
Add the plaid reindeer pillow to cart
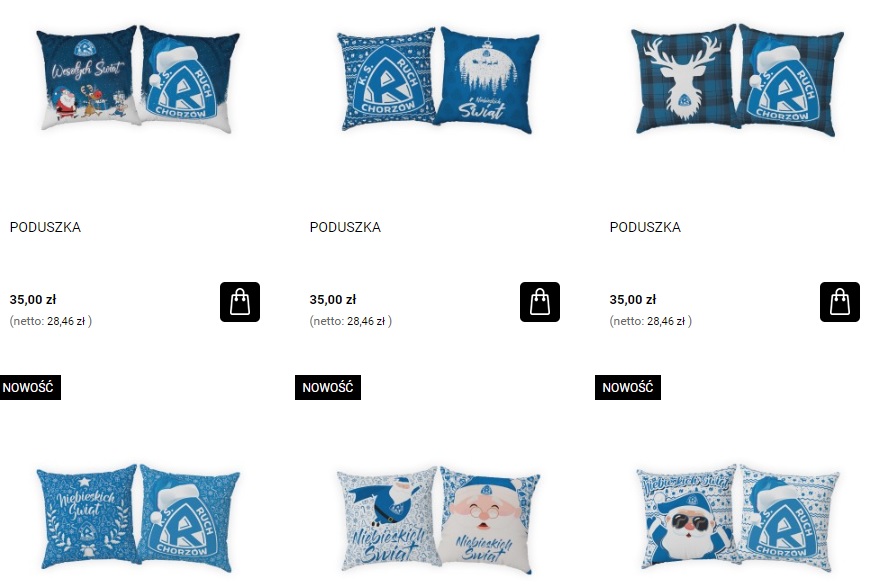(x=839, y=302)
